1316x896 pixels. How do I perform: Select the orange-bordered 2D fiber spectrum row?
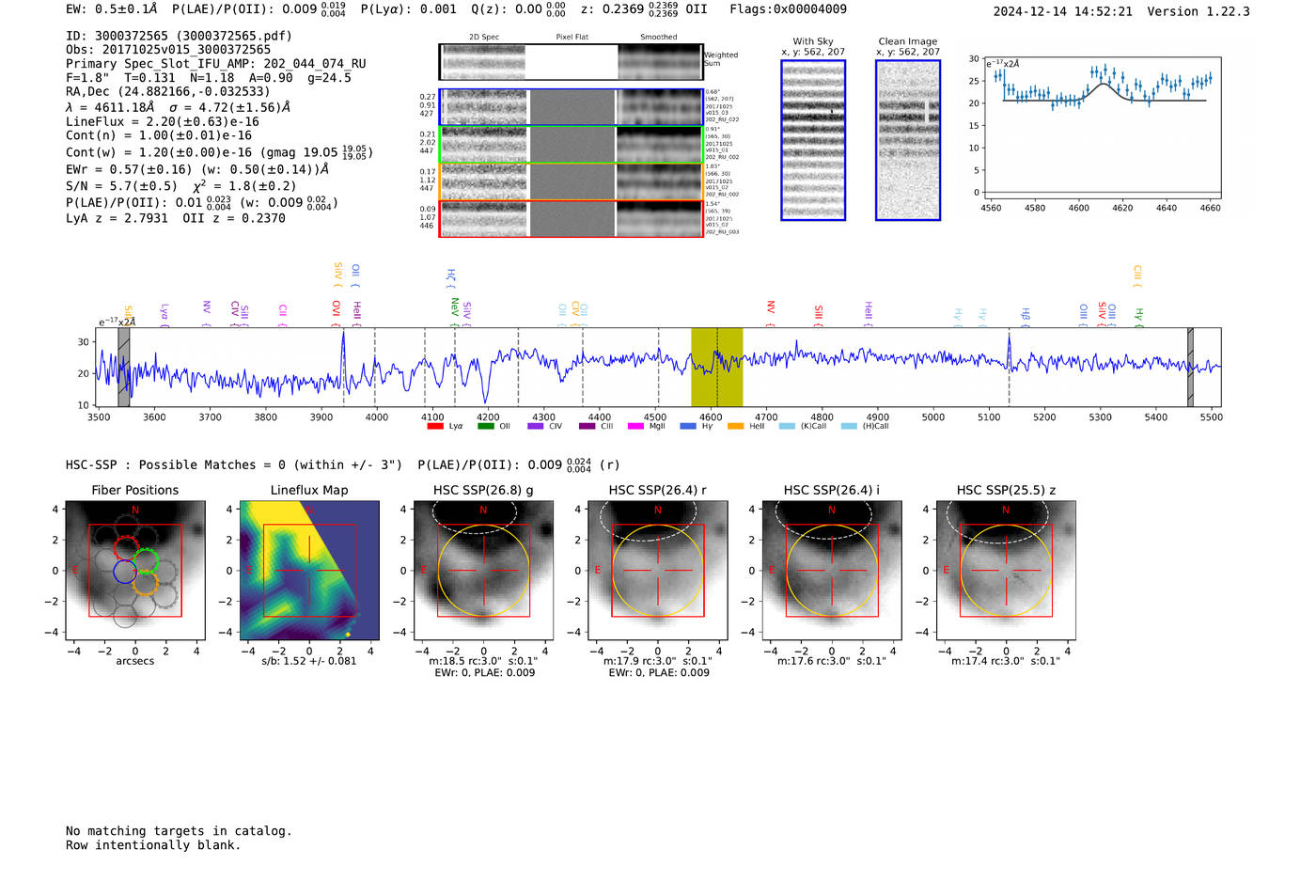pos(572,181)
